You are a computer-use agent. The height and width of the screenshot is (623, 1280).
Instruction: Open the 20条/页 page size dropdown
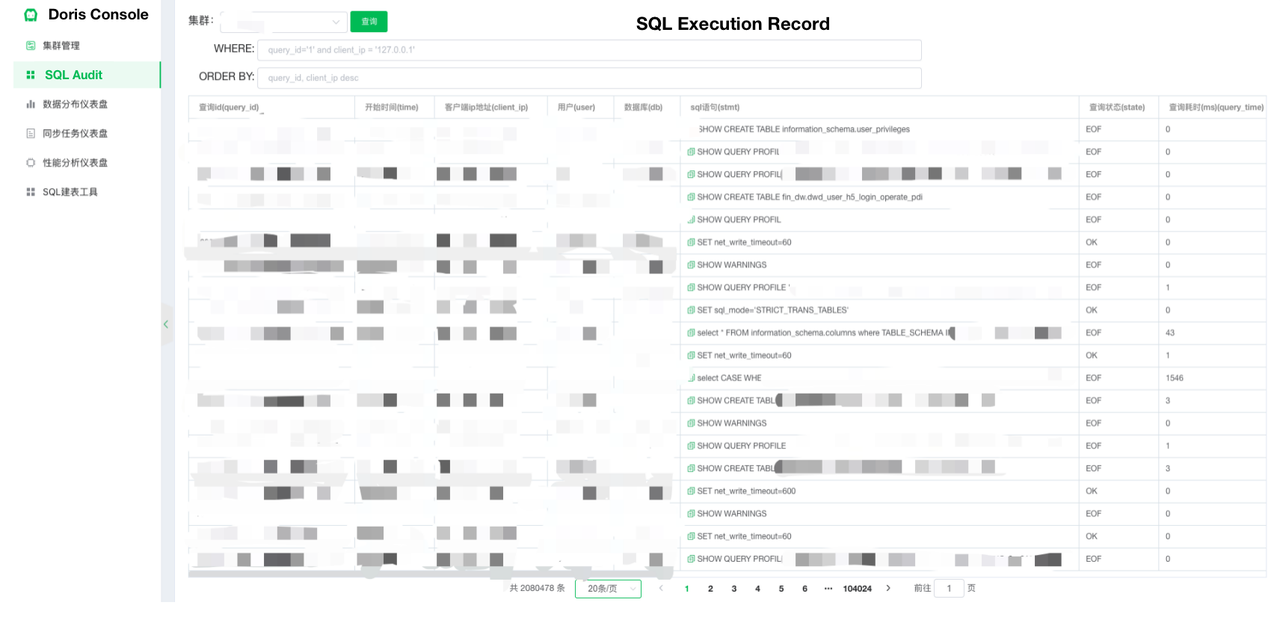(x=608, y=589)
